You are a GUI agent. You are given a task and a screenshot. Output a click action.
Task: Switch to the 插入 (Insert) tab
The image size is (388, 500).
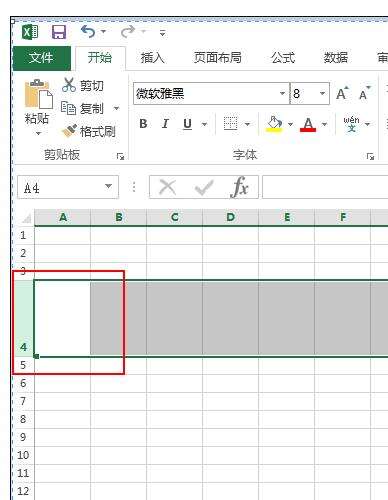[152, 58]
